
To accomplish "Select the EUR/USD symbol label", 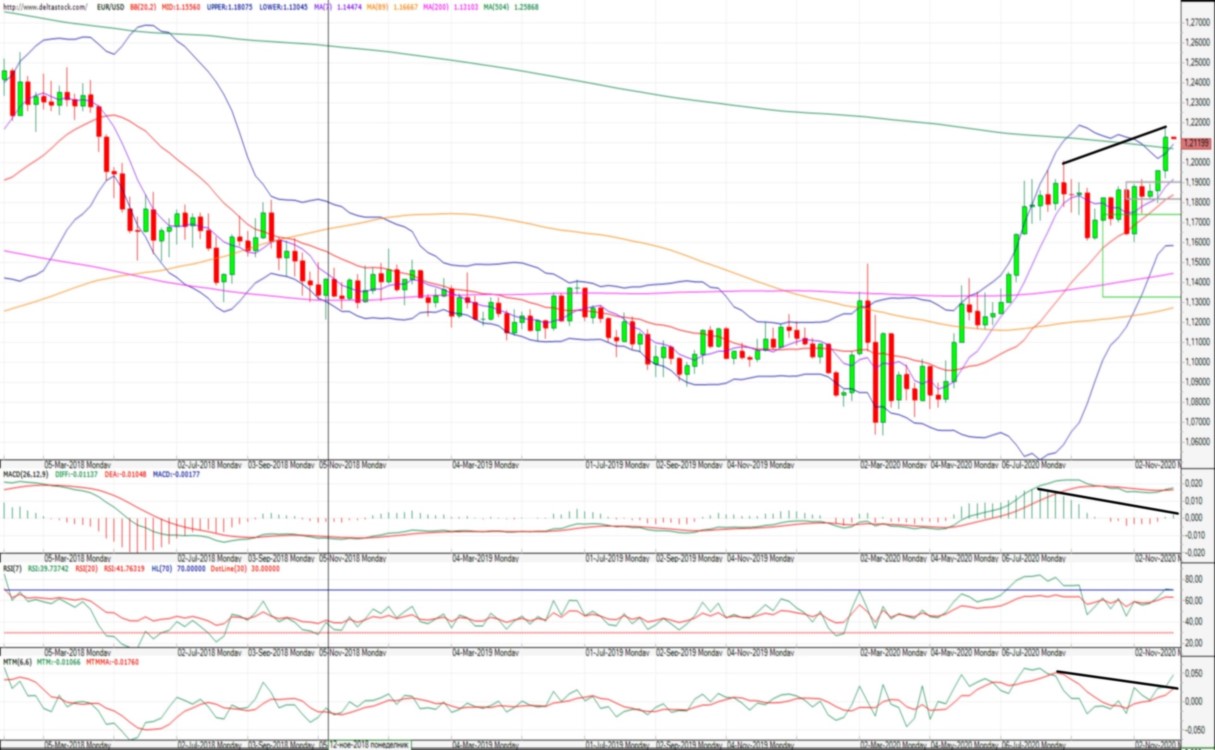I will coord(110,7).
